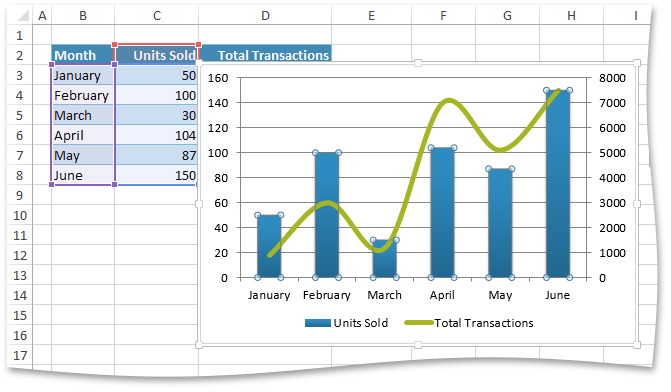The image size is (671, 392).
Task: Click the Total Transactions legend line marker
Action: pyautogui.click(x=419, y=323)
